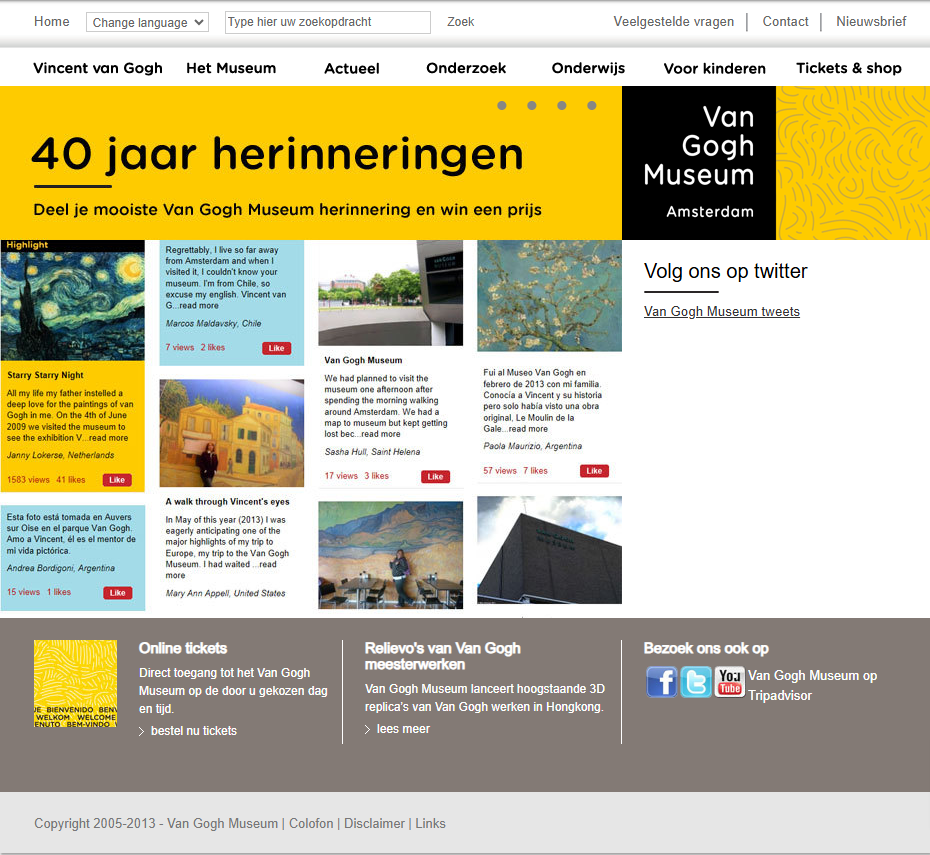Open the Disclaimer footer link
The height and width of the screenshot is (855, 930).
pyautogui.click(x=374, y=823)
